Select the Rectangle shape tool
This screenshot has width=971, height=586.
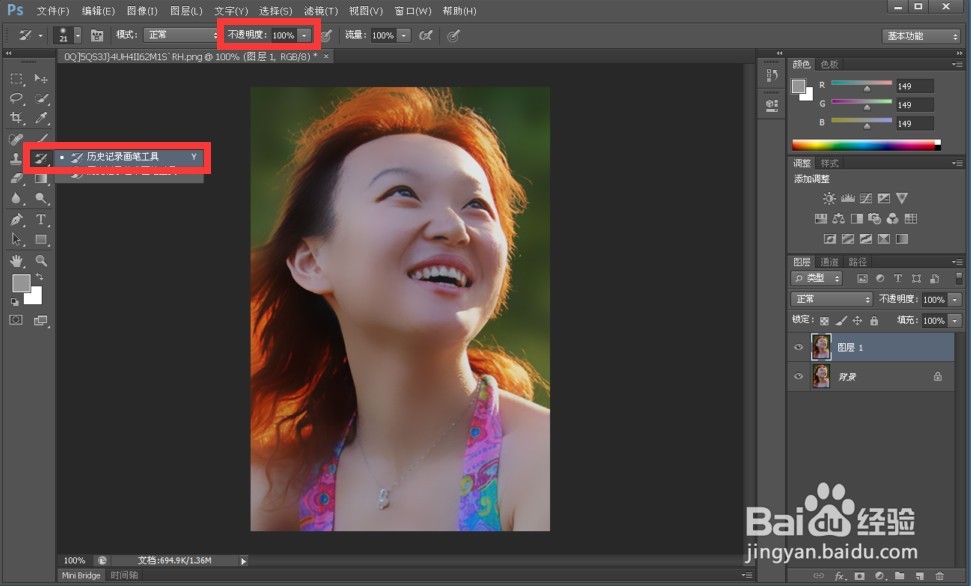41,239
